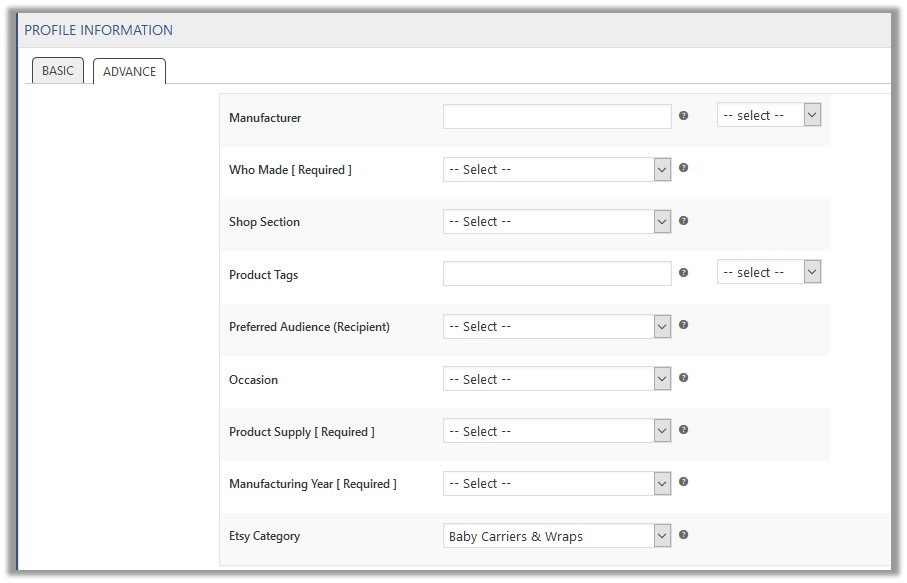Click help icon beside Who Made dropdown
The height and width of the screenshot is (583, 907).
click(x=683, y=168)
